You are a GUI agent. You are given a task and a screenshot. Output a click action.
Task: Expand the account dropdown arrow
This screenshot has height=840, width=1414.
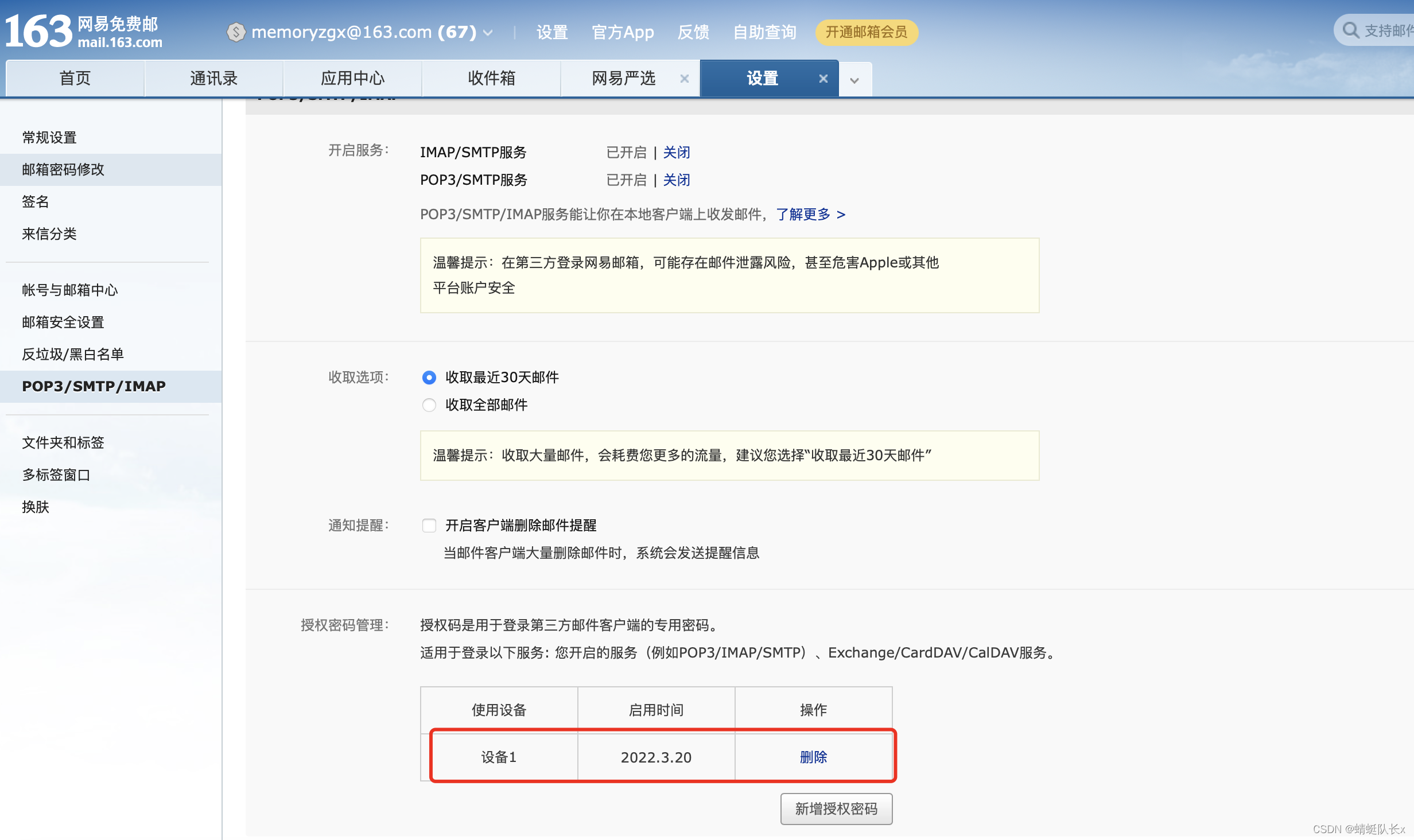488,33
